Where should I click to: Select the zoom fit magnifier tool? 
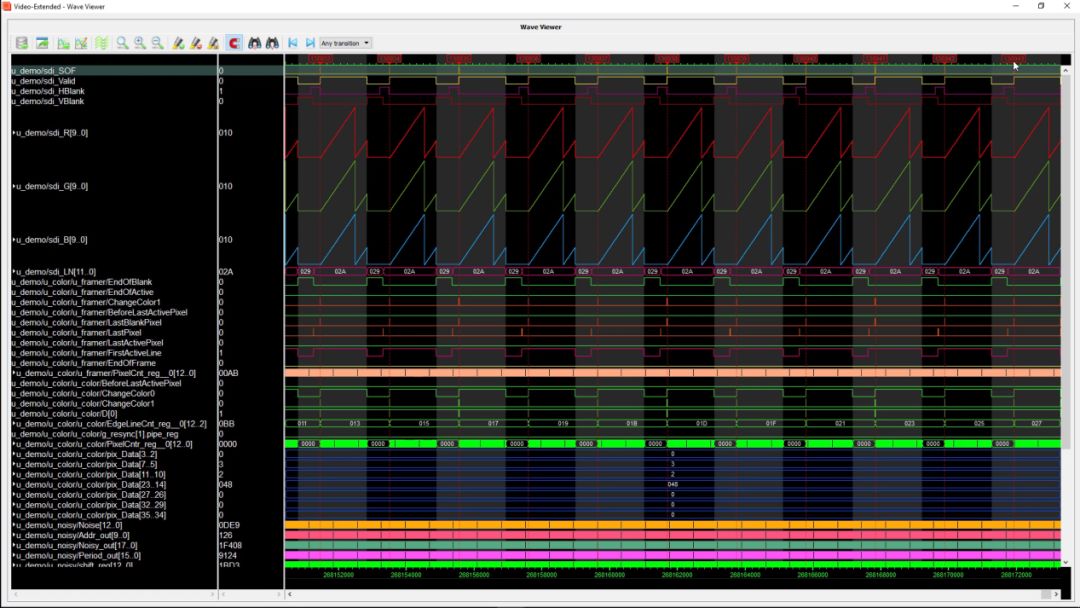[x=123, y=43]
